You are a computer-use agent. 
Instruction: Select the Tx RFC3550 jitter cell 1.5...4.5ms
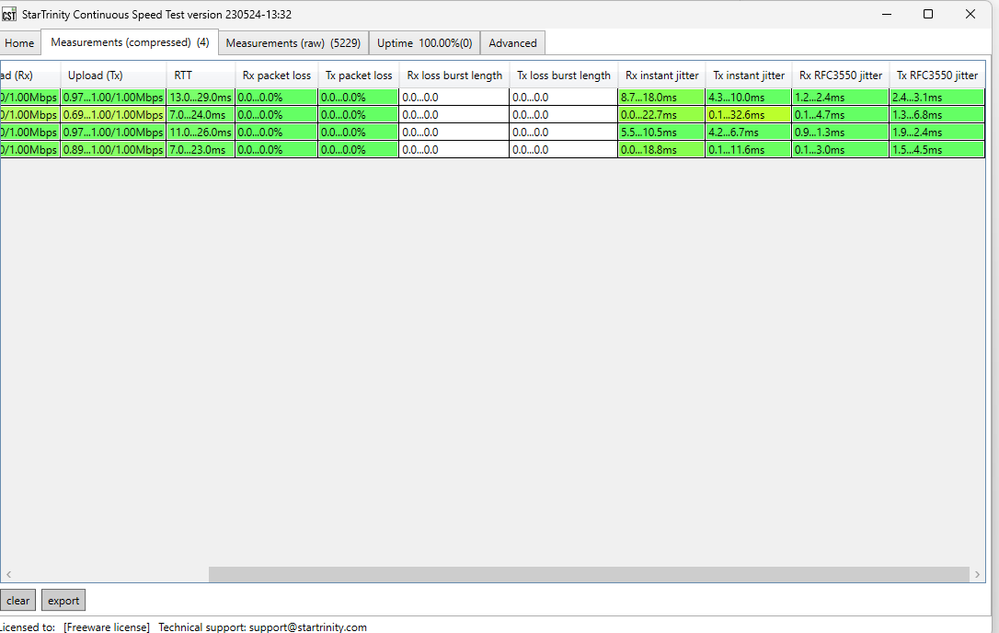(x=937, y=150)
